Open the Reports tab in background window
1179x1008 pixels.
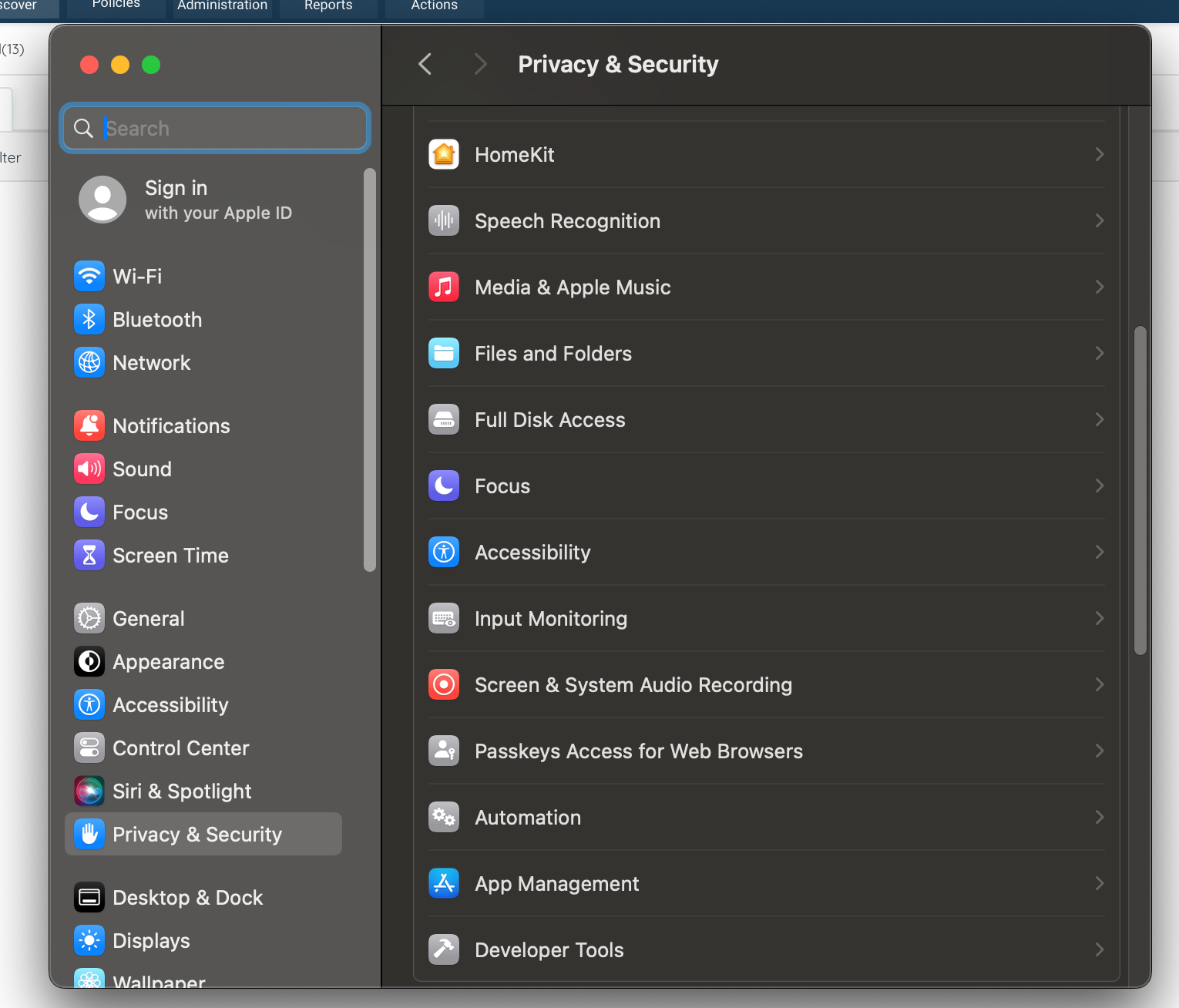pos(328,6)
